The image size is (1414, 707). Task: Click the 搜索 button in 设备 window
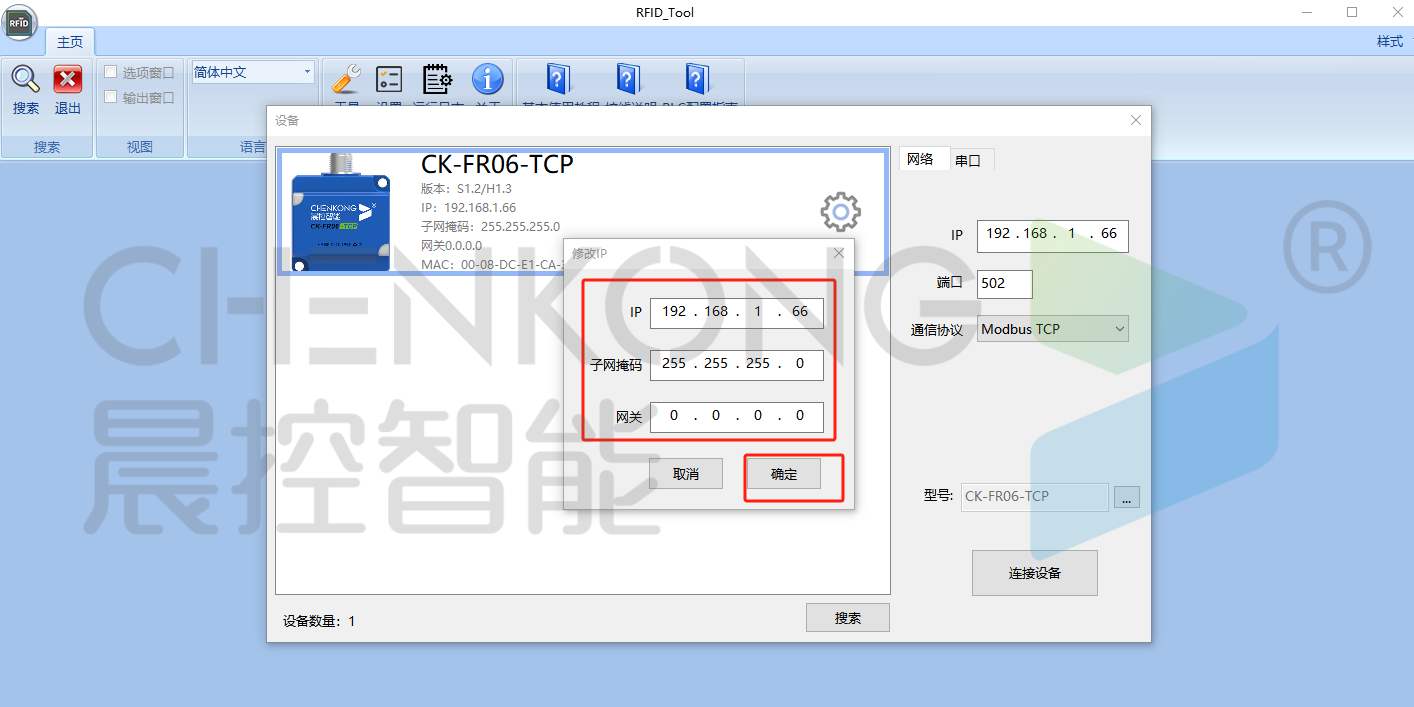pyautogui.click(x=848, y=618)
